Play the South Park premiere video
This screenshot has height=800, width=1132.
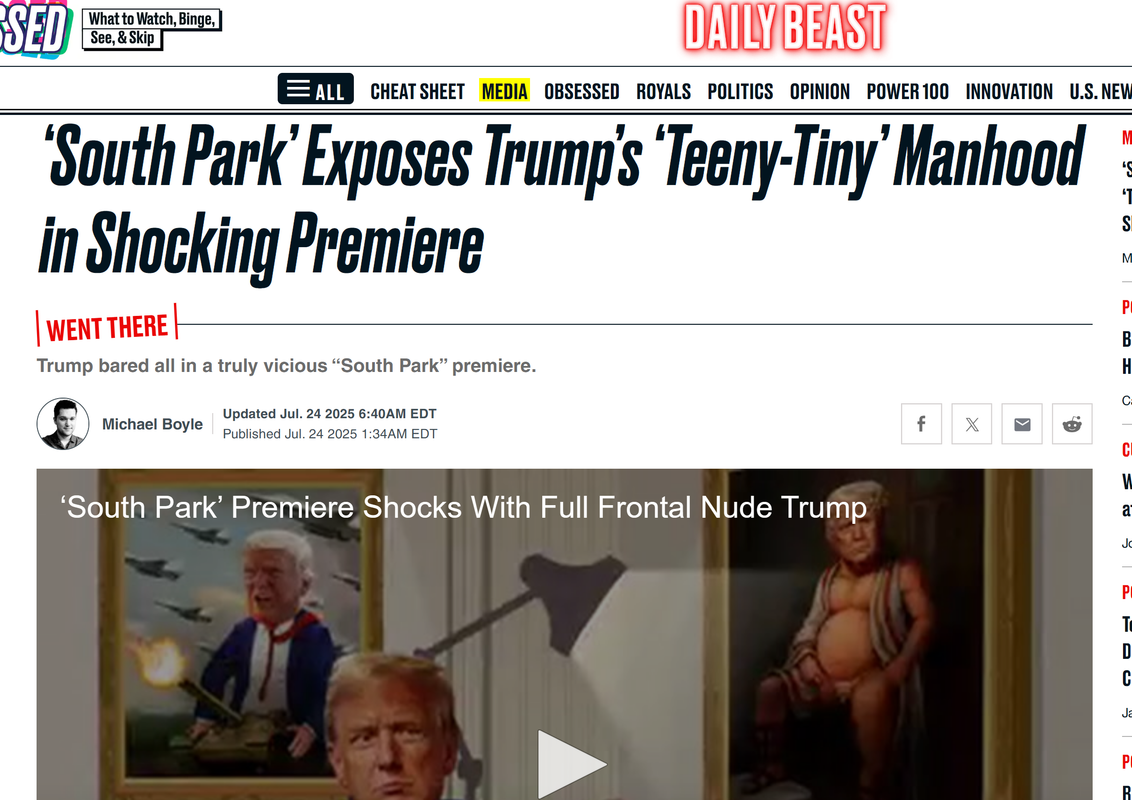click(571, 764)
